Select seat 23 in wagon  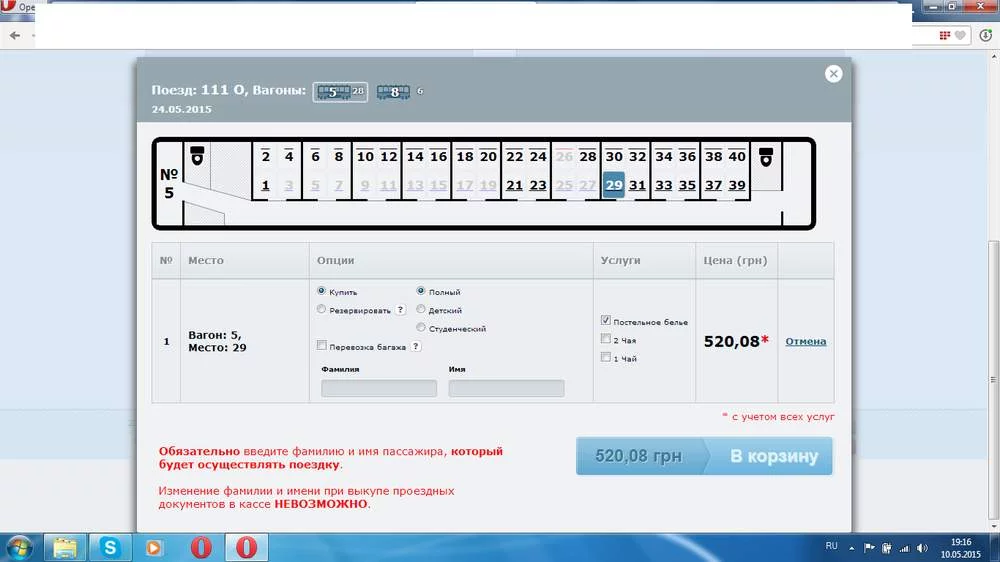[538, 186]
